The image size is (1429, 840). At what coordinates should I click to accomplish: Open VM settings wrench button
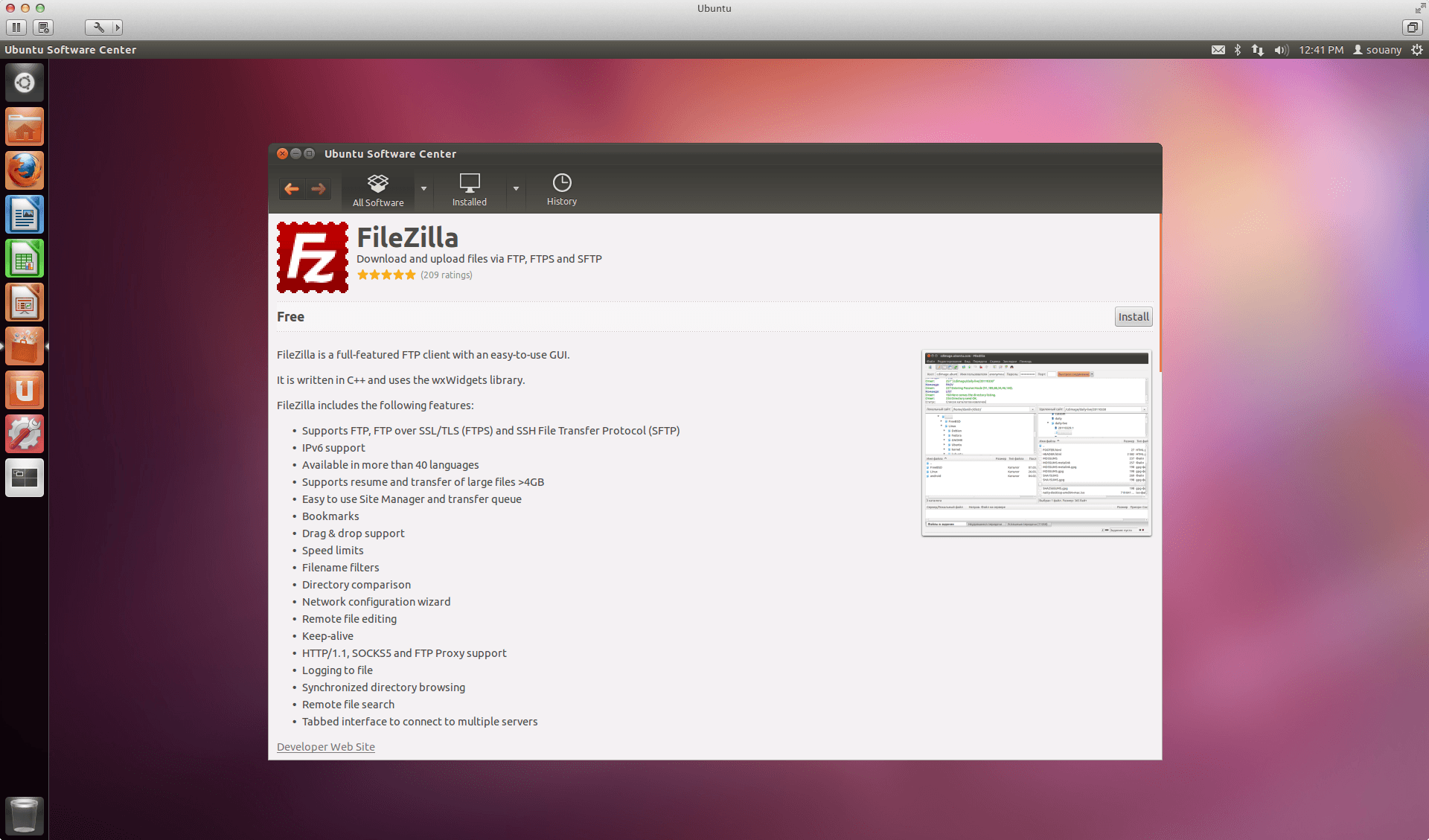pos(98,28)
